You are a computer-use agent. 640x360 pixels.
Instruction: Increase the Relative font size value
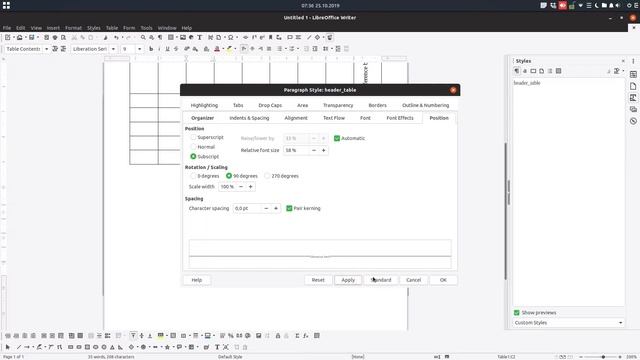click(x=324, y=151)
